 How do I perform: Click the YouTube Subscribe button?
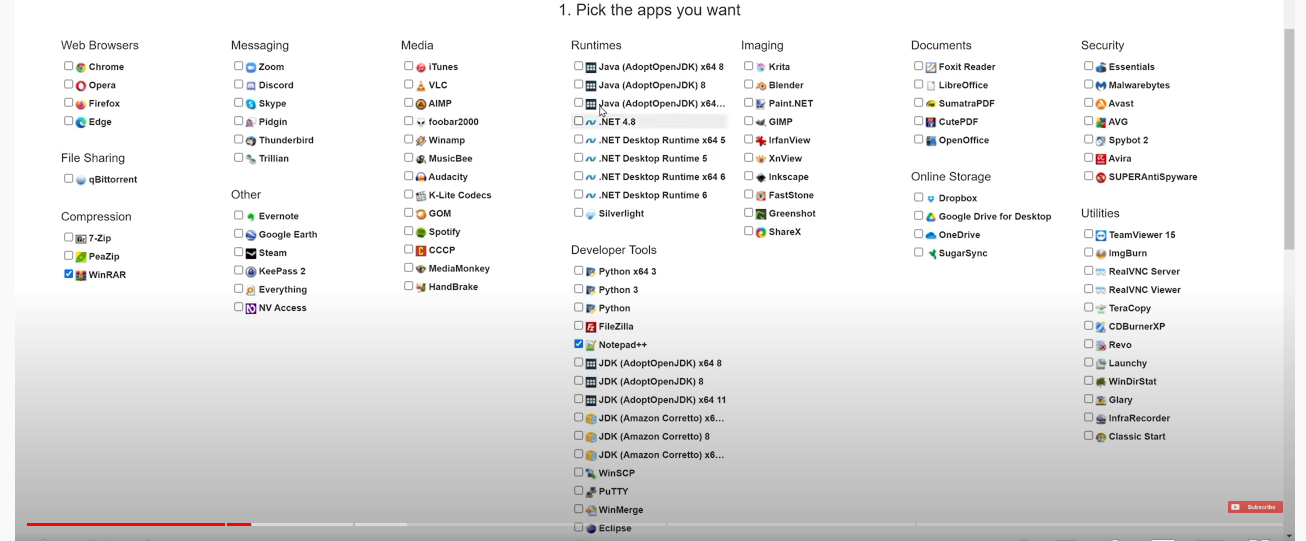click(x=1255, y=507)
